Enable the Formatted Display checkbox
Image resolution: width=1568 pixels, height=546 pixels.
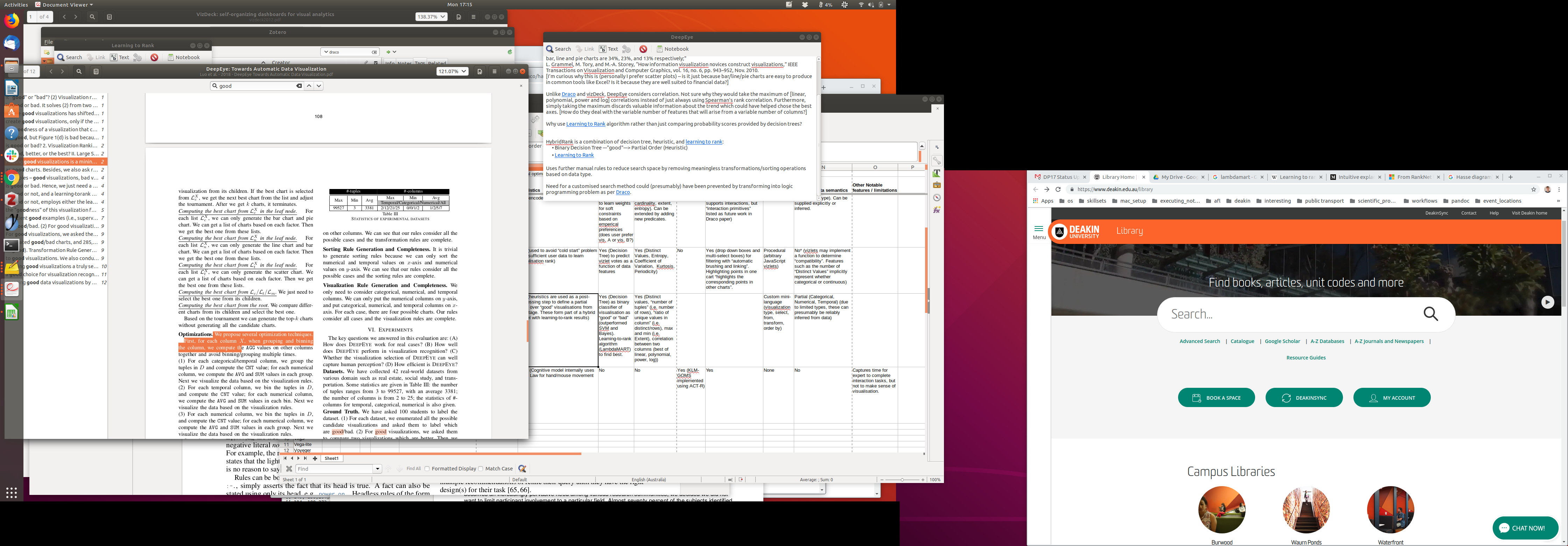click(427, 469)
